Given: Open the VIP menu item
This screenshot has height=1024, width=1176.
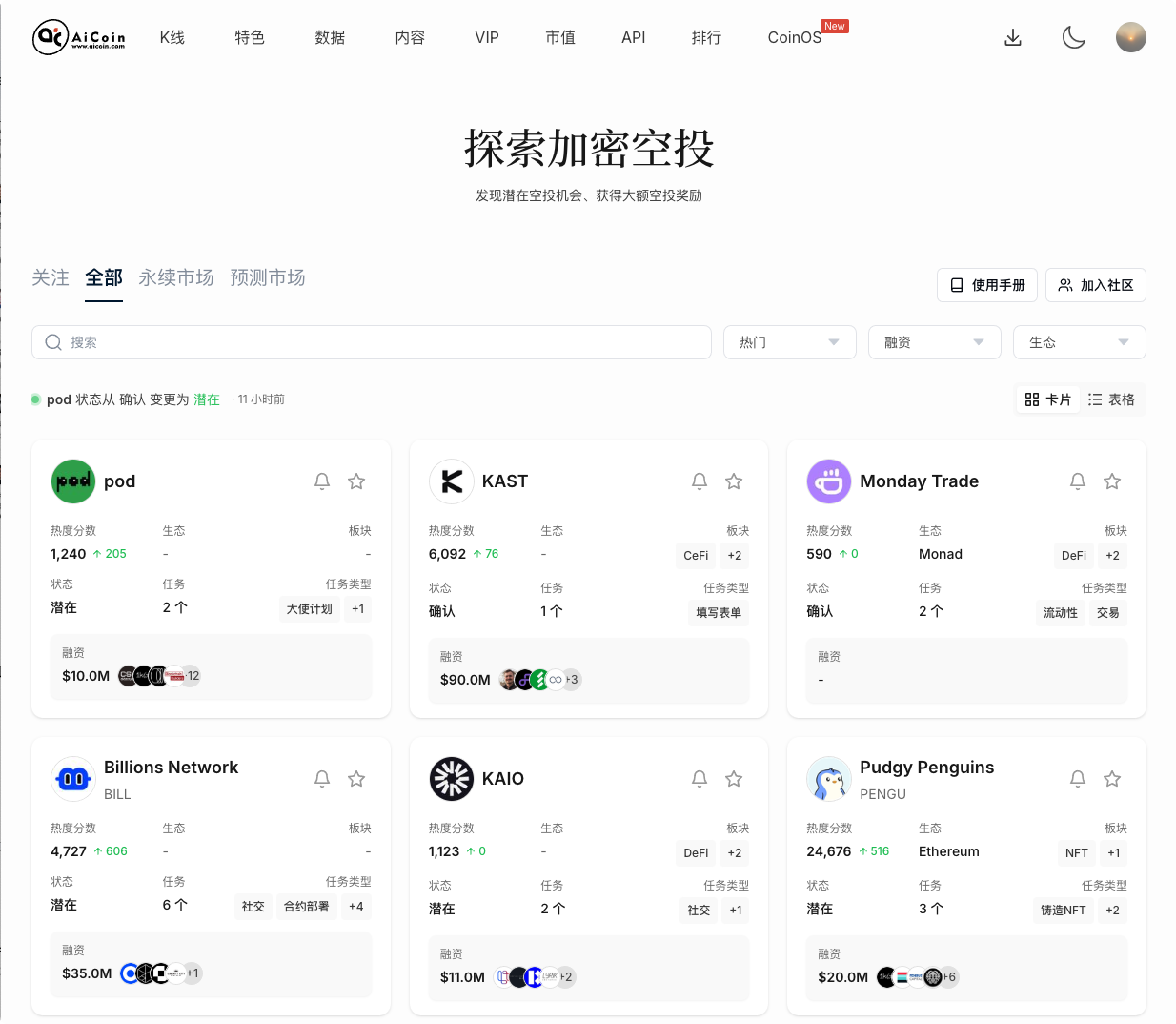Looking at the screenshot, I should point(487,37).
